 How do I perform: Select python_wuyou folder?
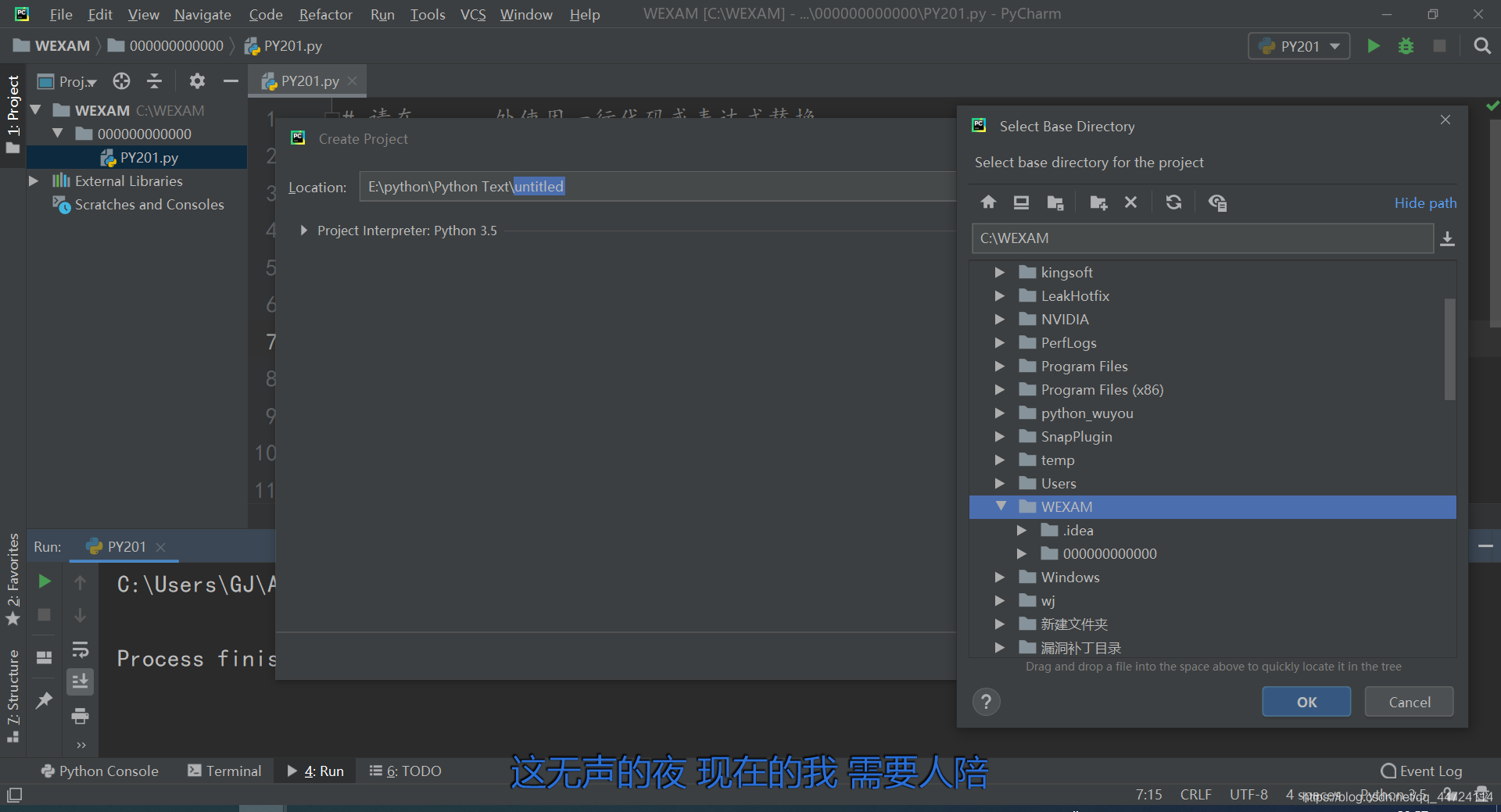[1087, 413]
